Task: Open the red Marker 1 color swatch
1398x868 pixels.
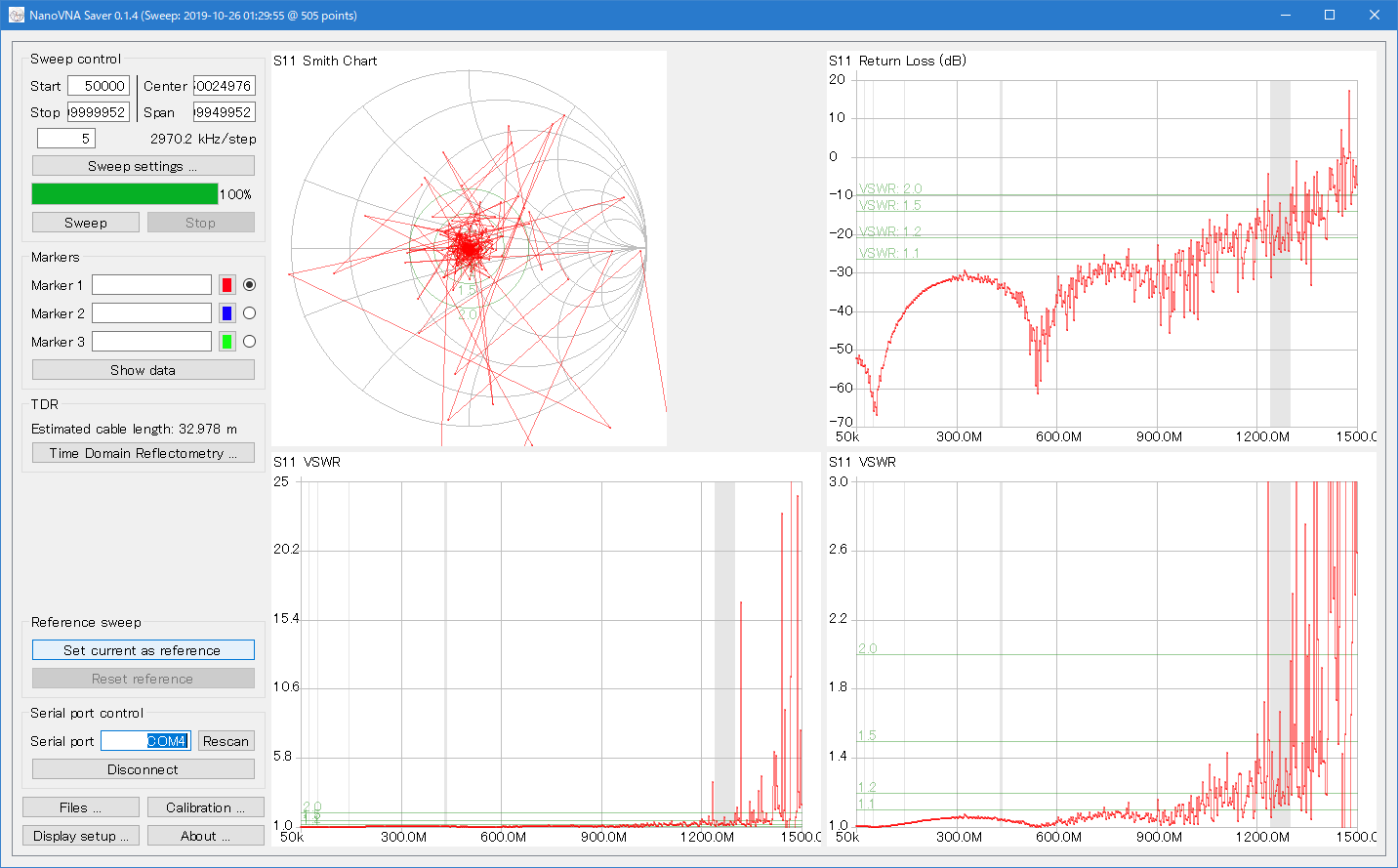Action: [226, 285]
